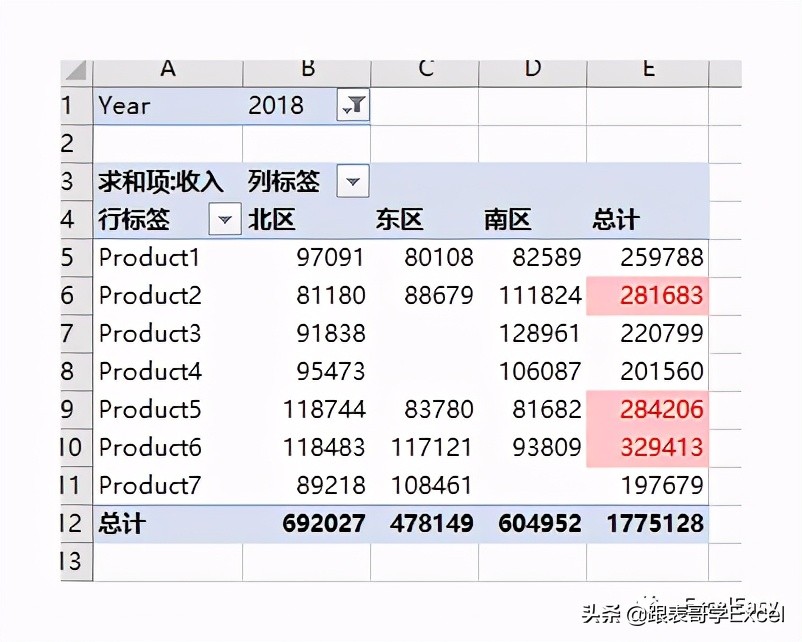Image resolution: width=802 pixels, height=642 pixels.
Task: Click the highlighted 281683 total cell
Action: click(650, 295)
